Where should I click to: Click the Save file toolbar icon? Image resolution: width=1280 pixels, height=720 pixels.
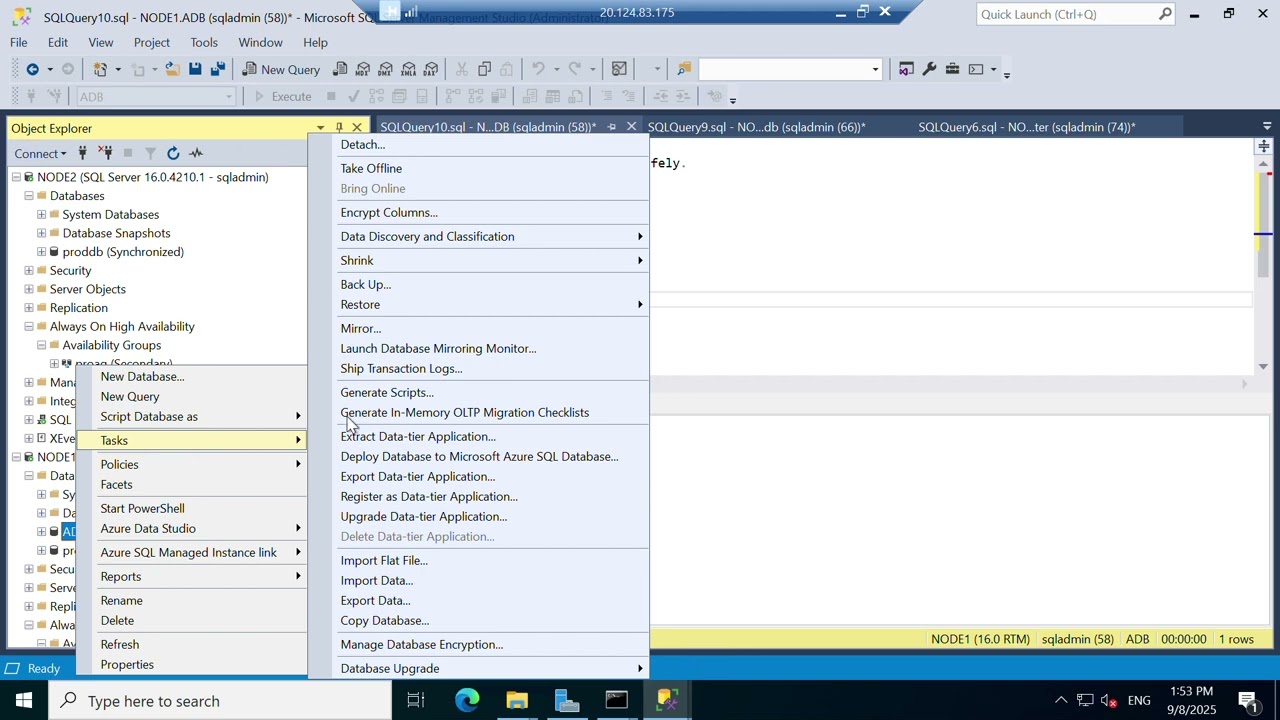(x=195, y=69)
